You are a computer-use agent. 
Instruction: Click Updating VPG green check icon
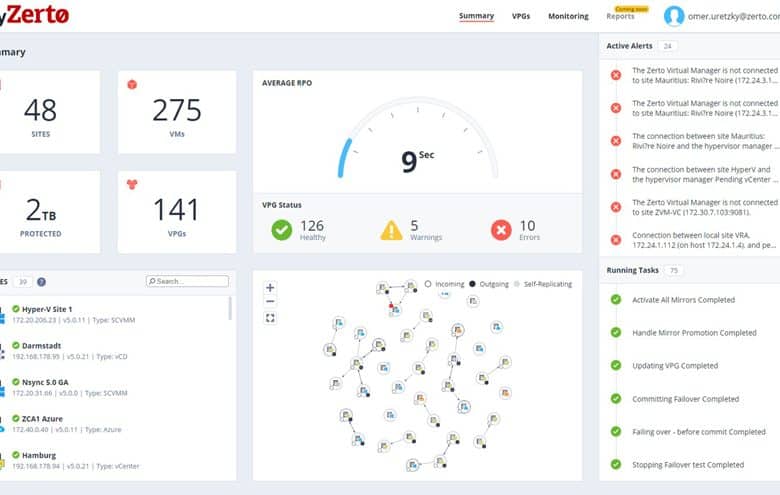coord(616,366)
